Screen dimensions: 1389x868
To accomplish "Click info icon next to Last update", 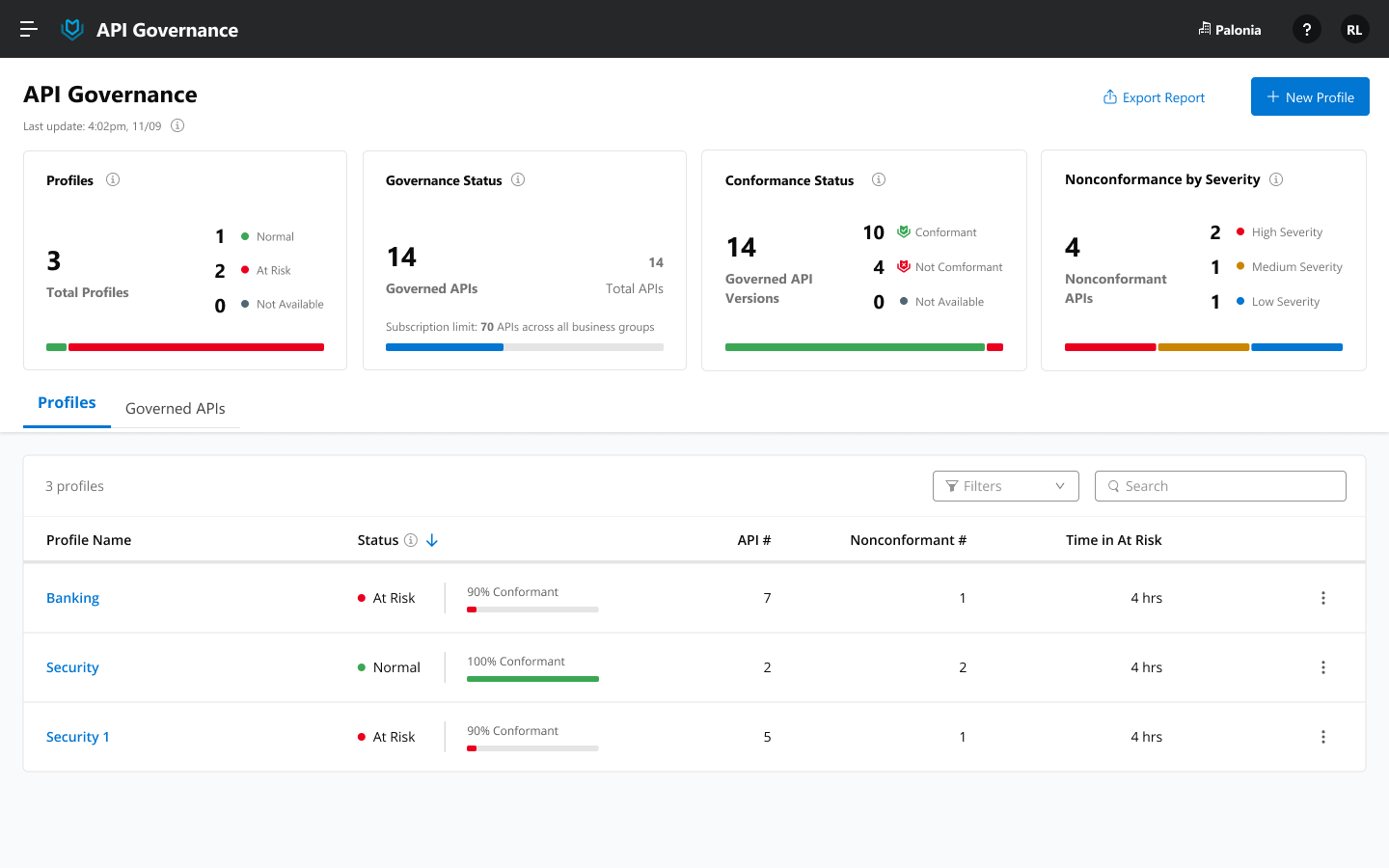I will pos(177,125).
